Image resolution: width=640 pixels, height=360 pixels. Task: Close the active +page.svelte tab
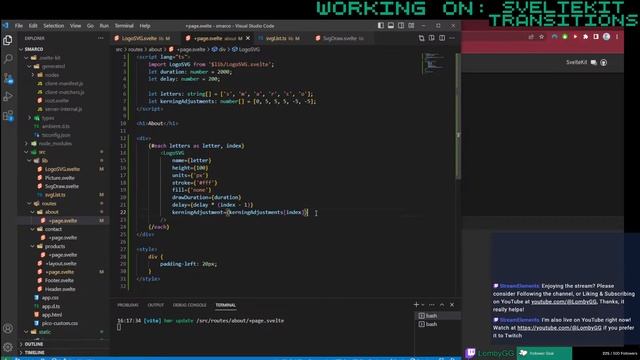248,38
